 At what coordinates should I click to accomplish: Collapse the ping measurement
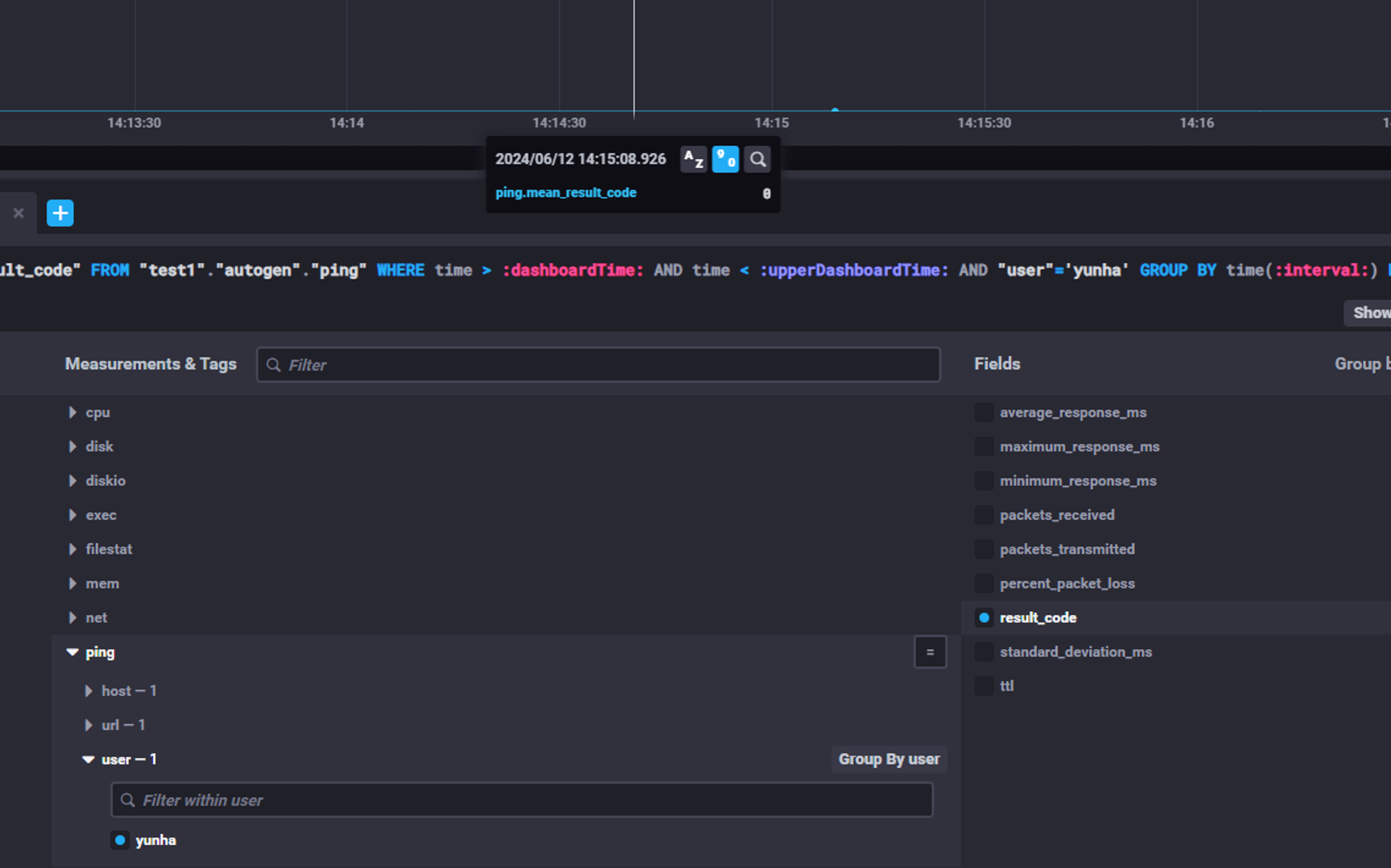tap(73, 652)
